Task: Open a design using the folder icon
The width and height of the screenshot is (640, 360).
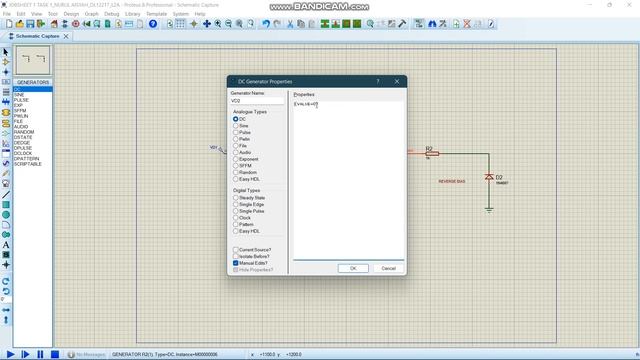Action: pos(20,24)
